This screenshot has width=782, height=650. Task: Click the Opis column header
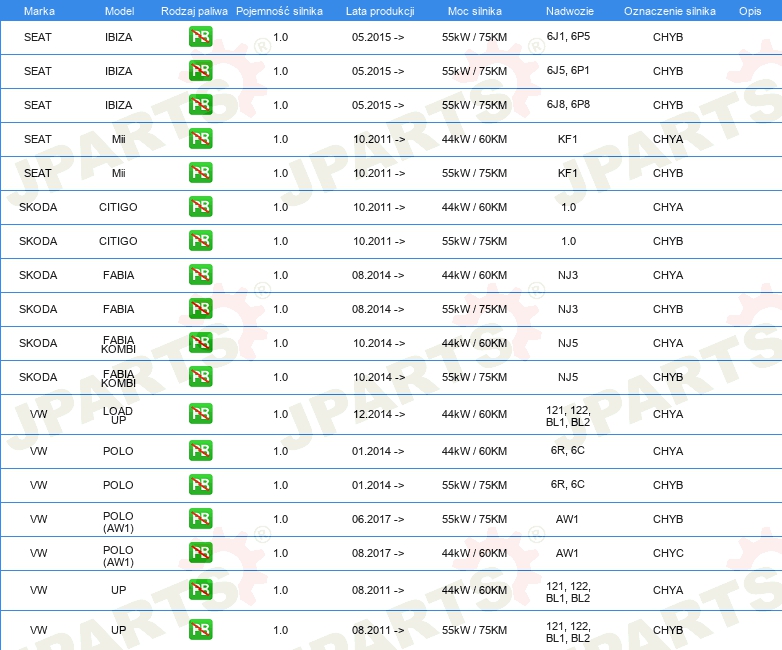[750, 11]
